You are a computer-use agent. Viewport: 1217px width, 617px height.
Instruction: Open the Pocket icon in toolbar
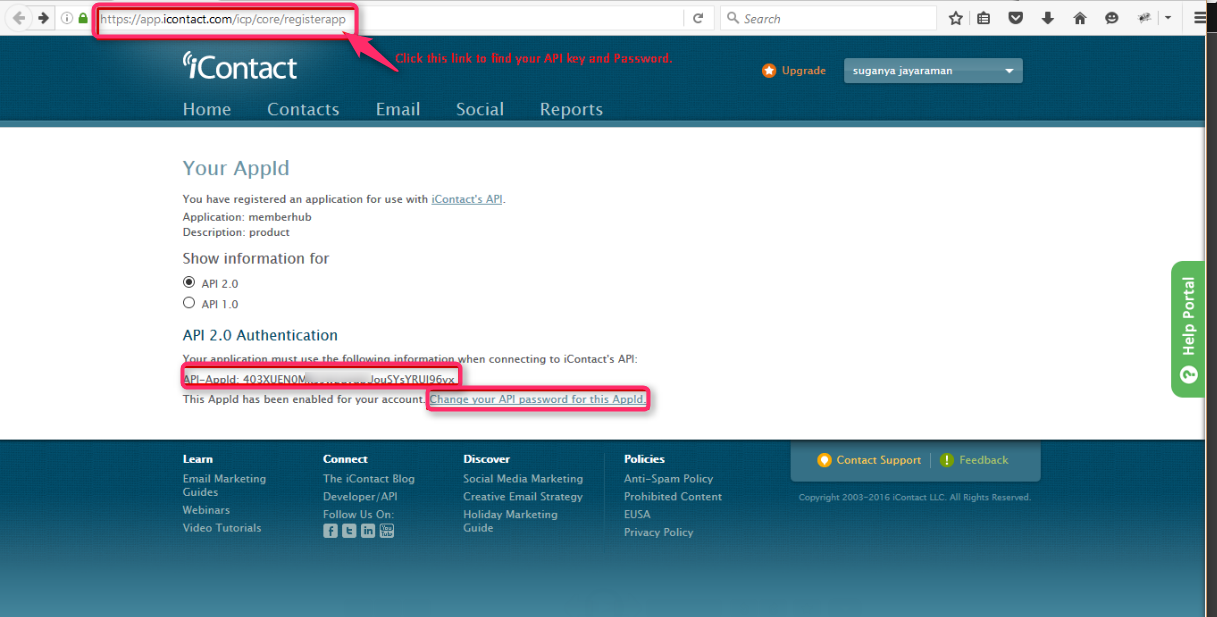point(1015,18)
